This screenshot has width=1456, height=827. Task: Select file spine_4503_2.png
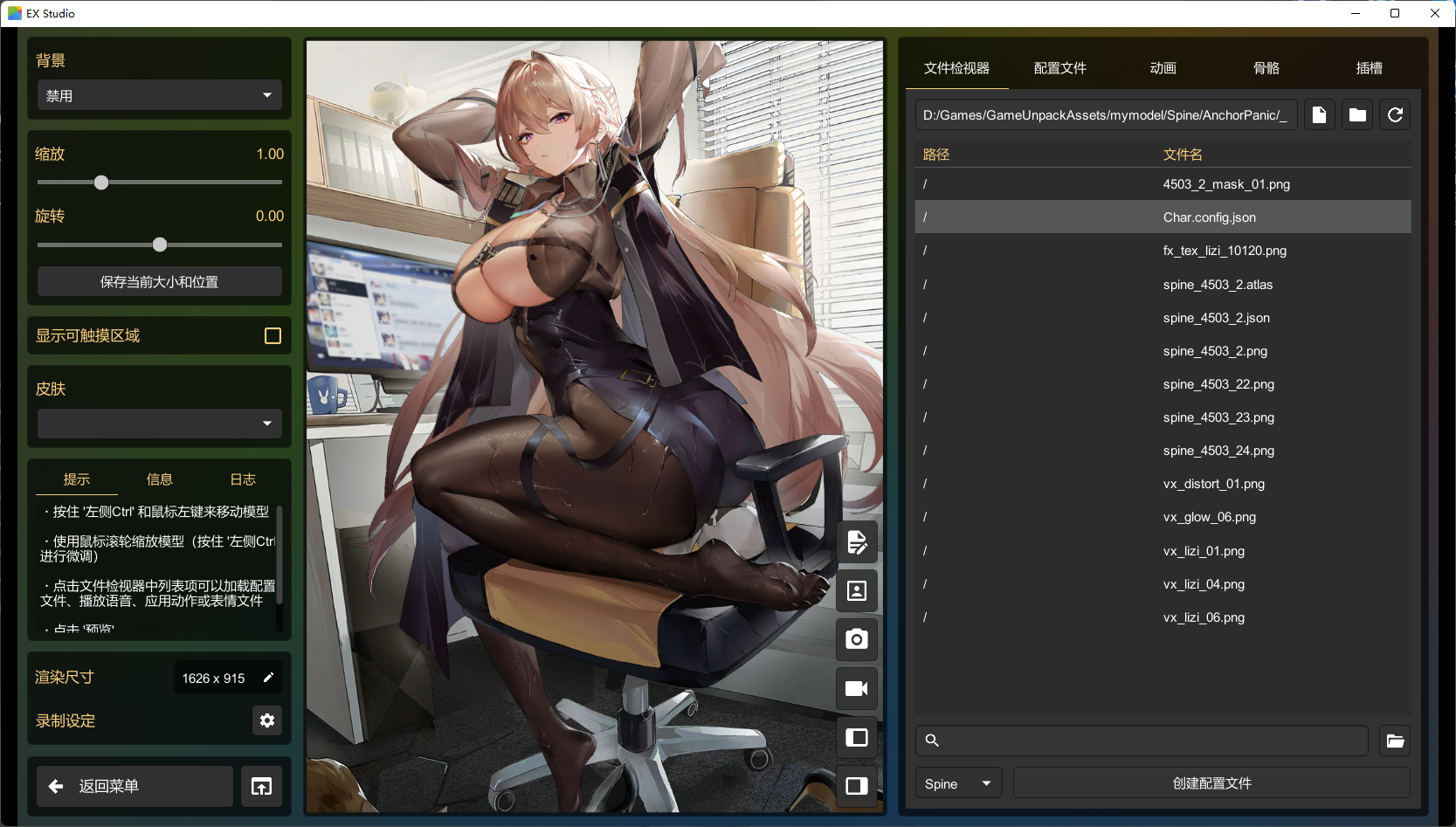[x=1163, y=351]
